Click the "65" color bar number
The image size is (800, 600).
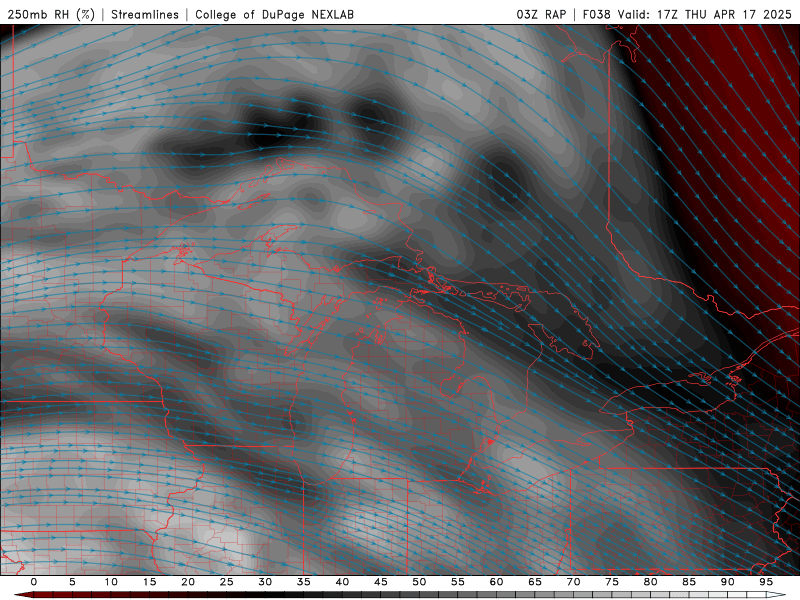[535, 582]
